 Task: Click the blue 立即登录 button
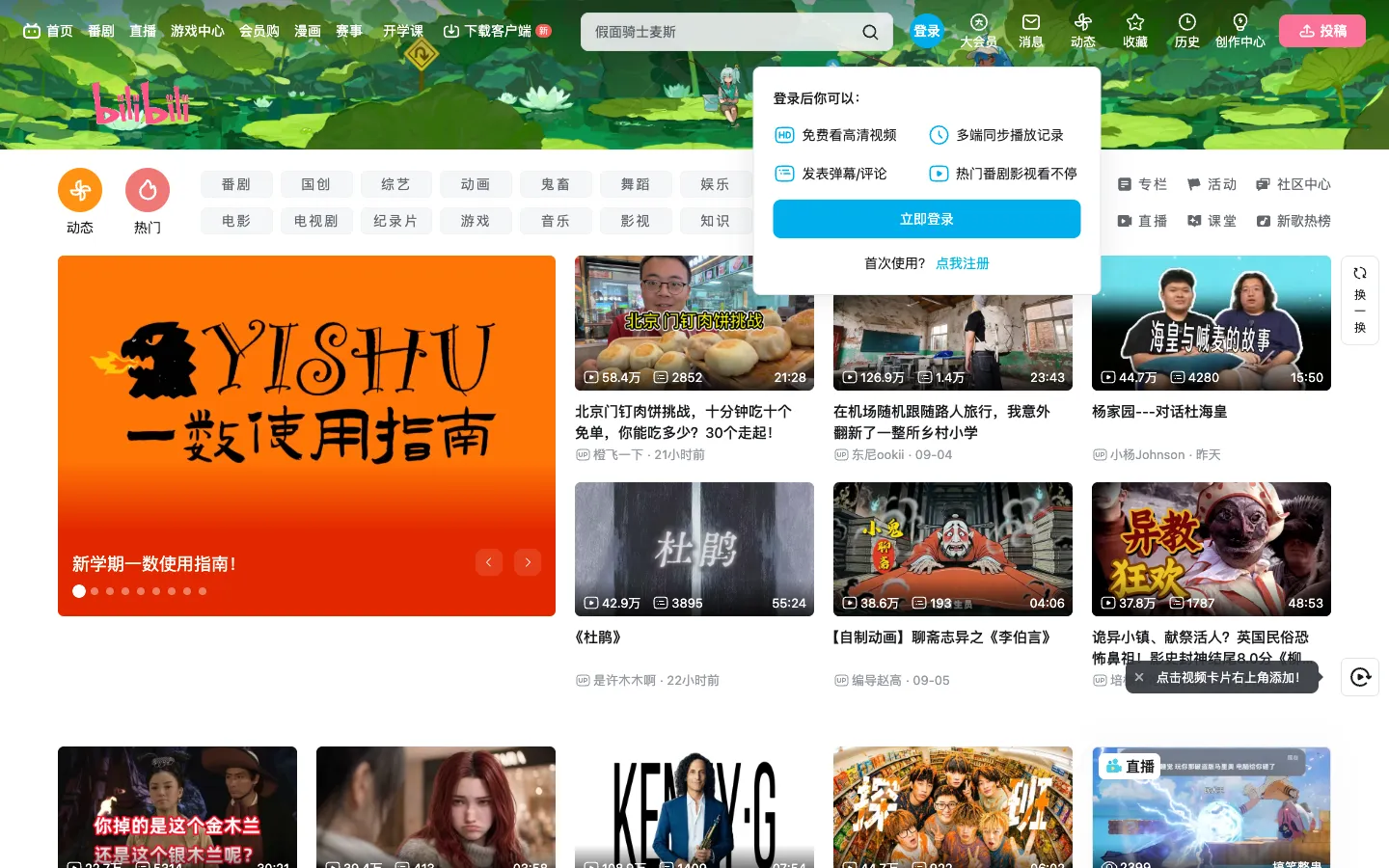pos(927,219)
